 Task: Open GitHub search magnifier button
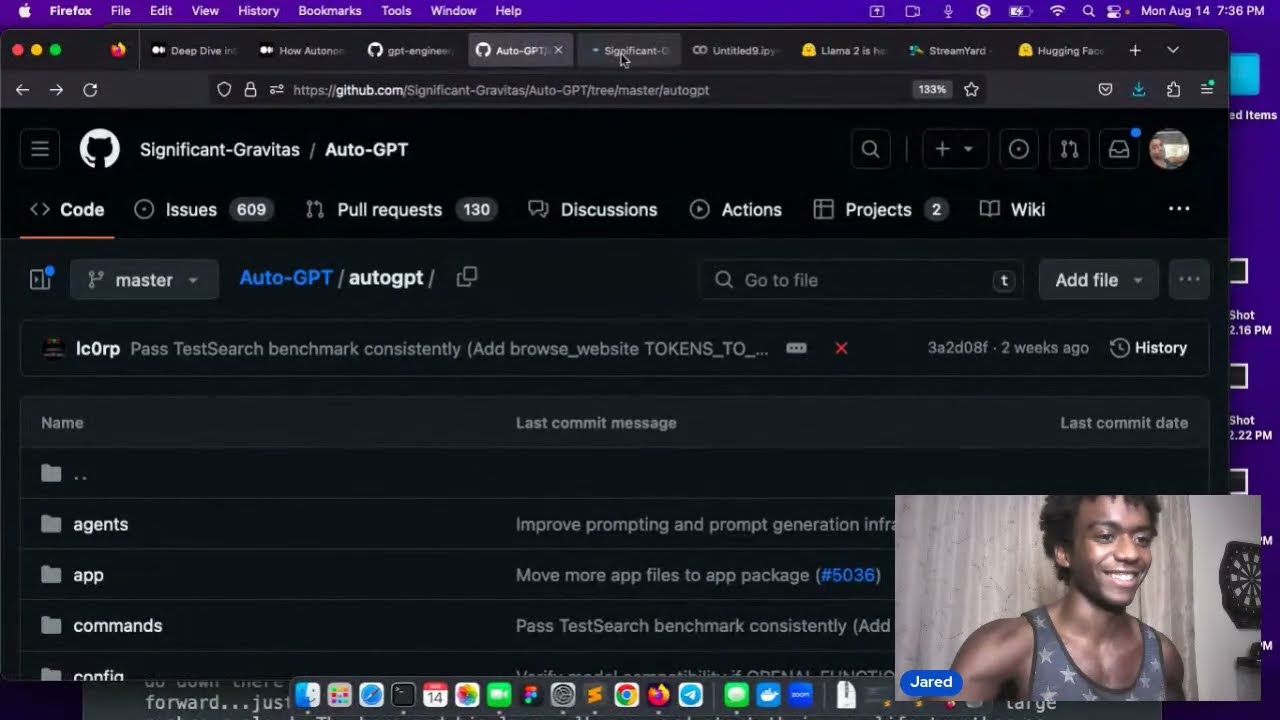point(870,149)
